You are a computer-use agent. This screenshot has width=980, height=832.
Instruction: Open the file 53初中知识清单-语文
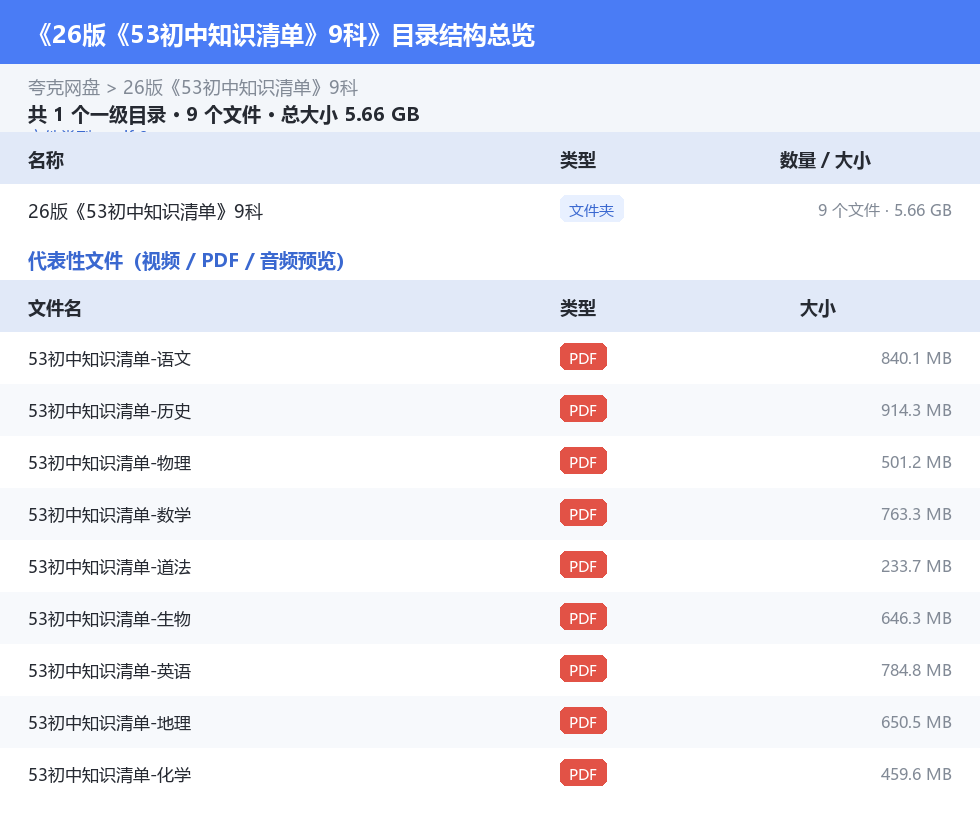[109, 359]
